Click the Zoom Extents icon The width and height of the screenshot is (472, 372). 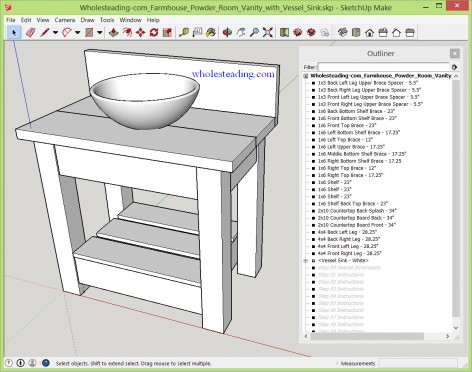tap(268, 33)
